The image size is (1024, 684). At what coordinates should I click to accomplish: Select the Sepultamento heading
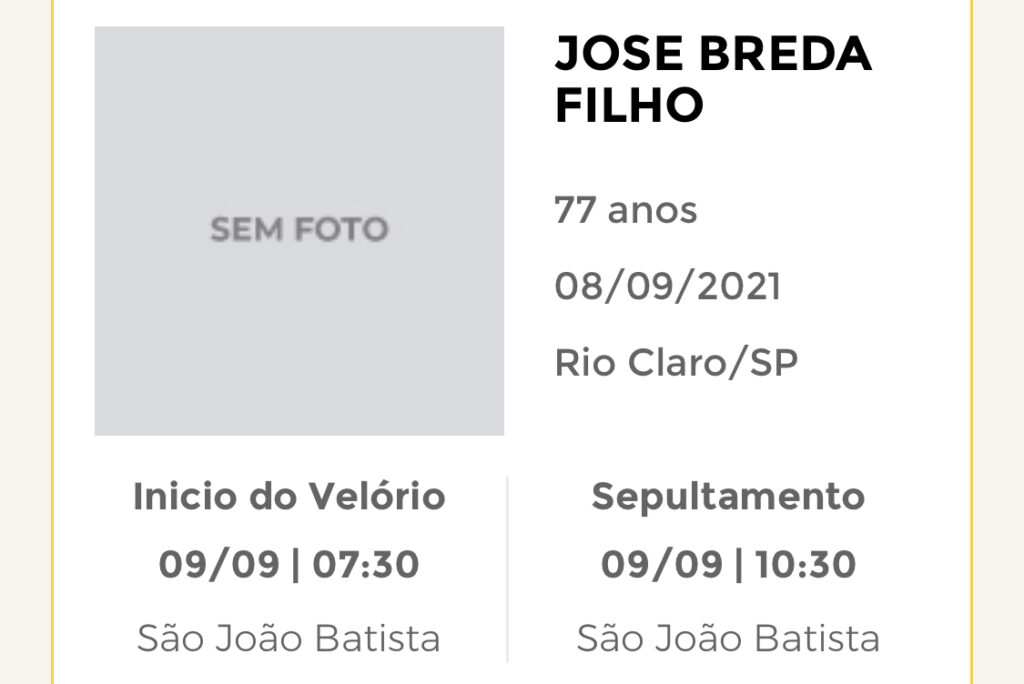pyautogui.click(x=728, y=498)
